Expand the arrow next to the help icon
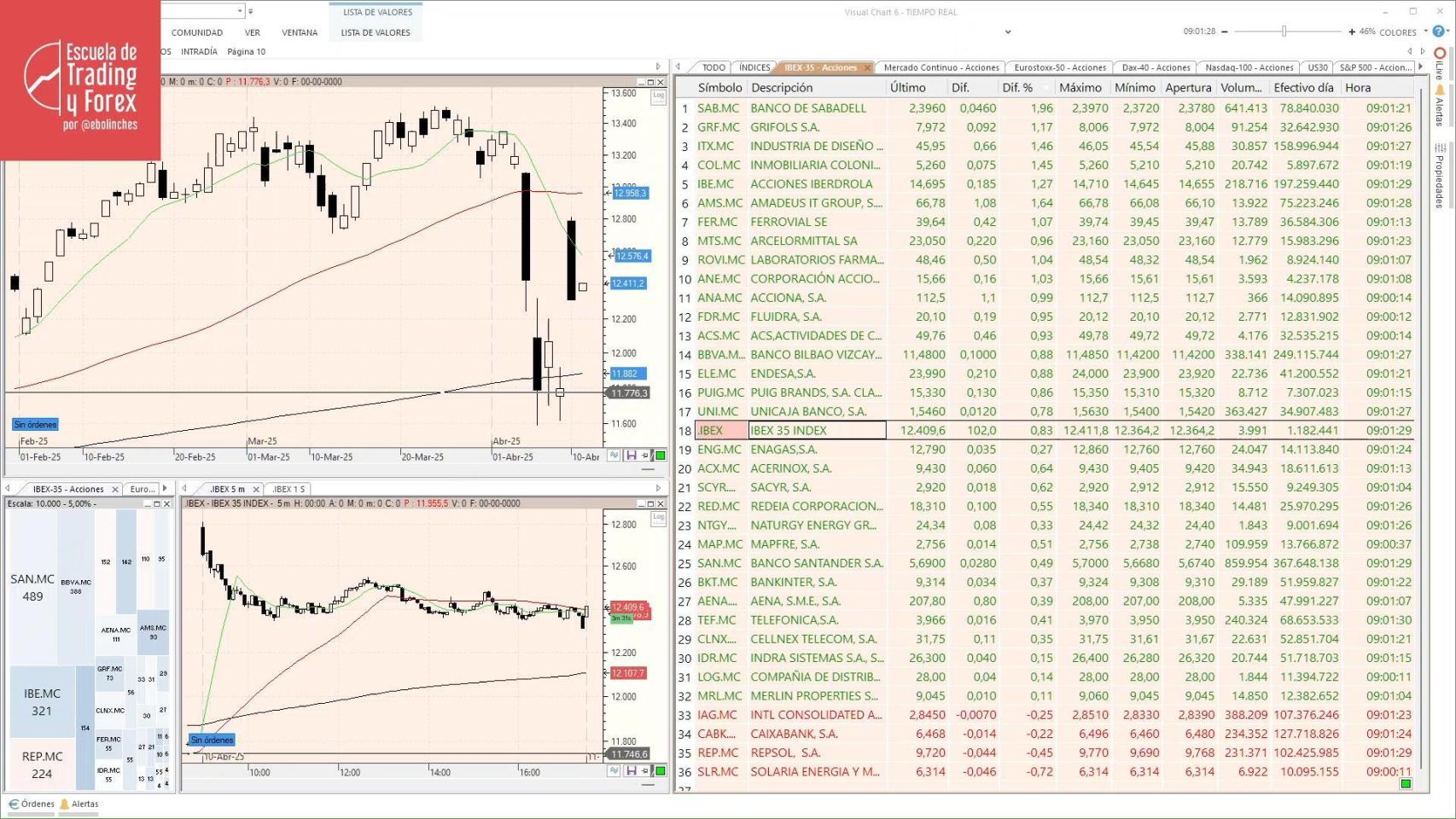The image size is (1456, 819). pos(1449,32)
